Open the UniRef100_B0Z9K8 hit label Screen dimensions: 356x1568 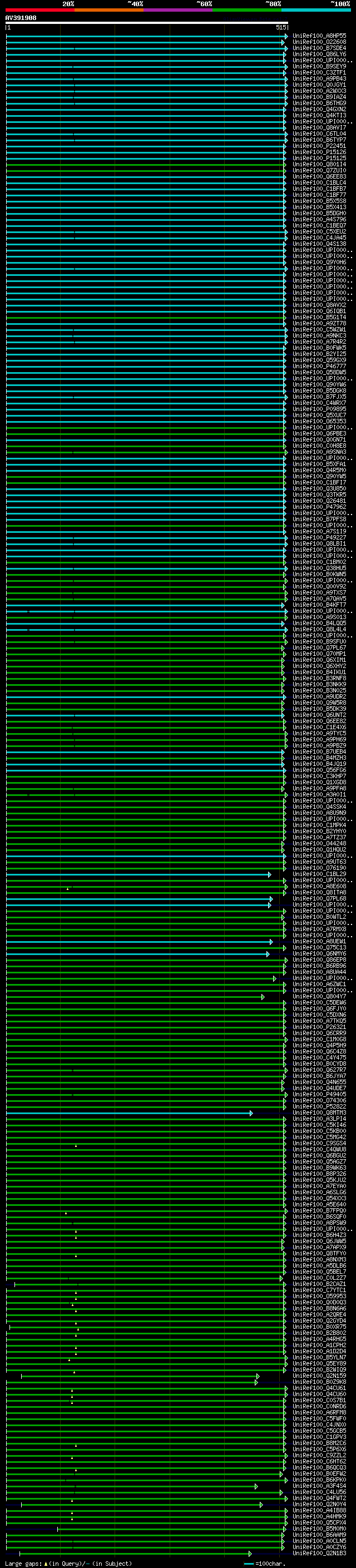pyautogui.click(x=319, y=1382)
